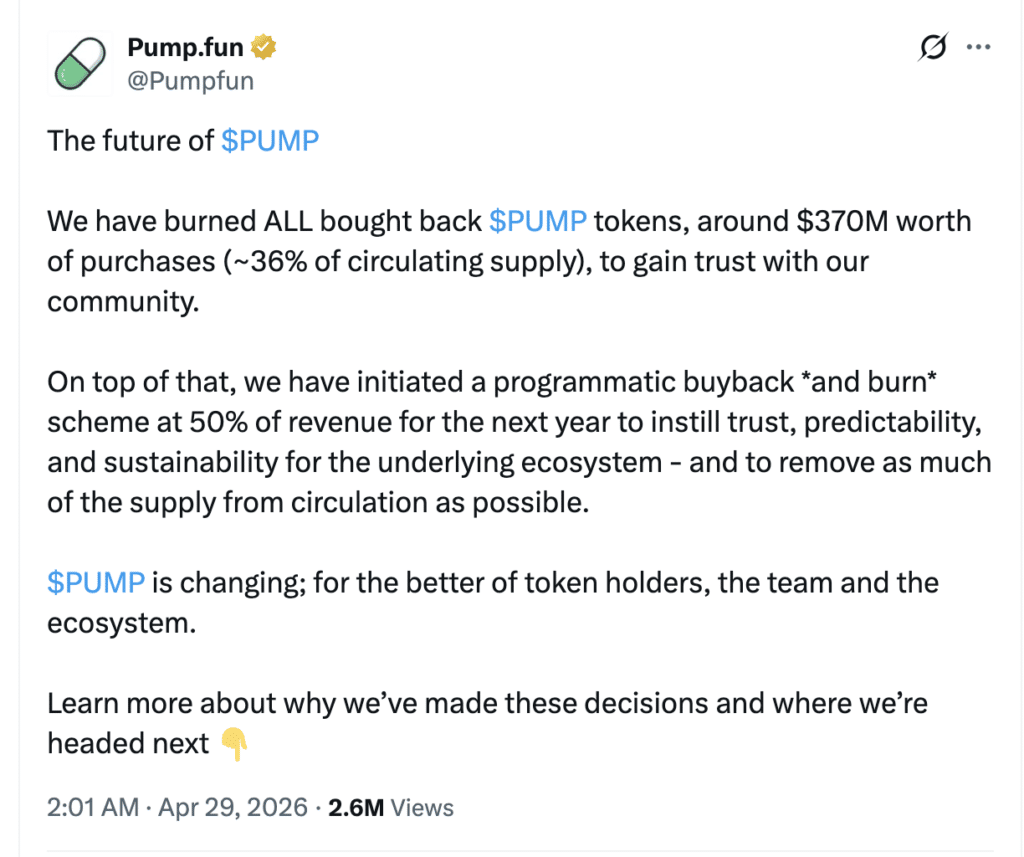
Task: Click $PUMP in the 'is changing' paragraph
Action: 96,582
